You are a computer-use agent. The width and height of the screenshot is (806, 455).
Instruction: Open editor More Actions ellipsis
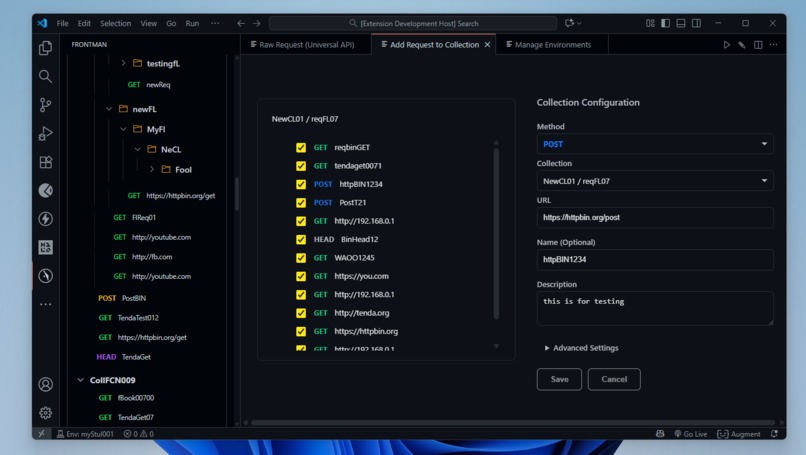773,45
